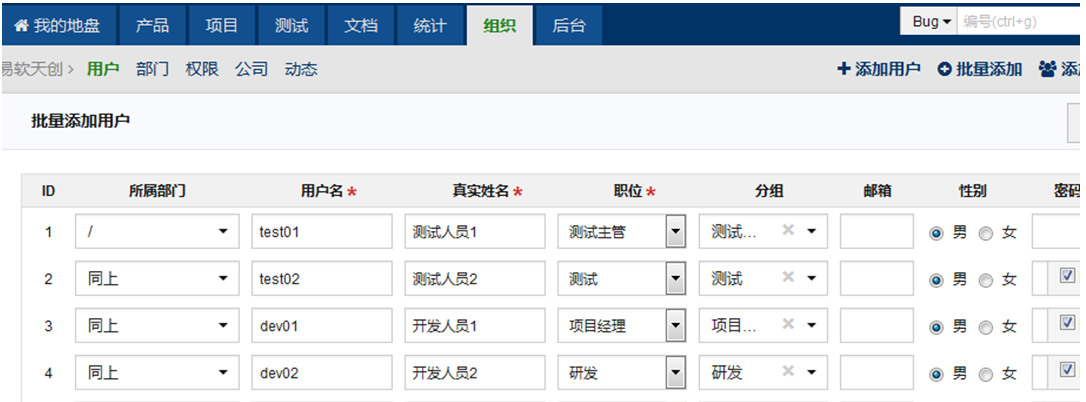The height and width of the screenshot is (402, 1086).
Task: Switch to the 产品 tab
Action: [152, 26]
